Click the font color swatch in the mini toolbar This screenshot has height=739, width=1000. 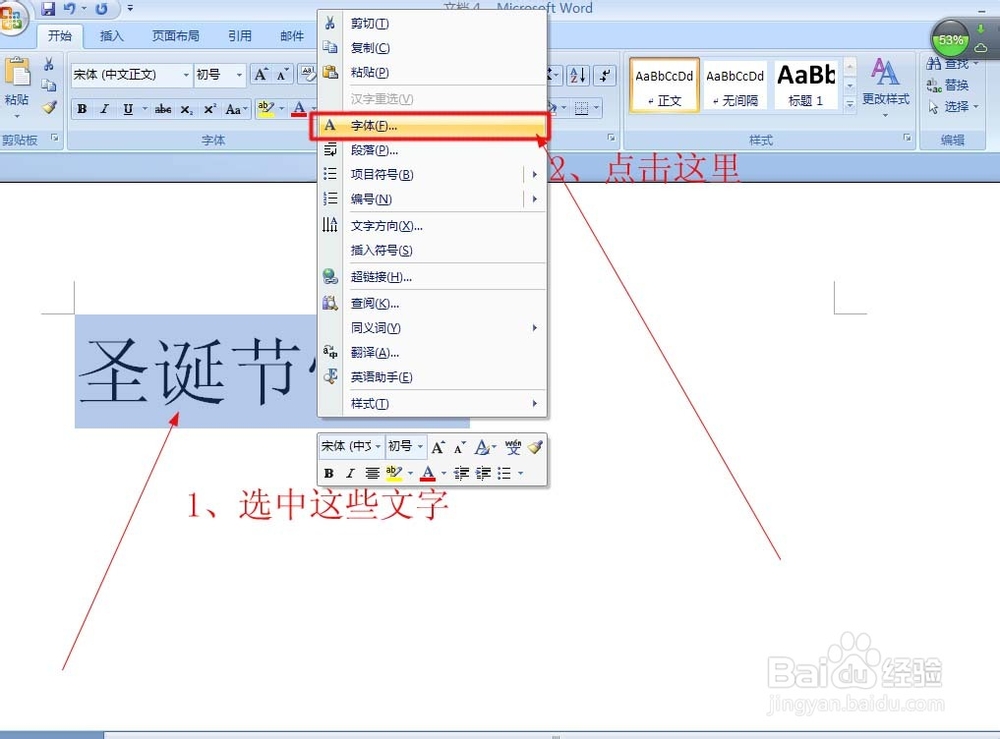(x=428, y=473)
